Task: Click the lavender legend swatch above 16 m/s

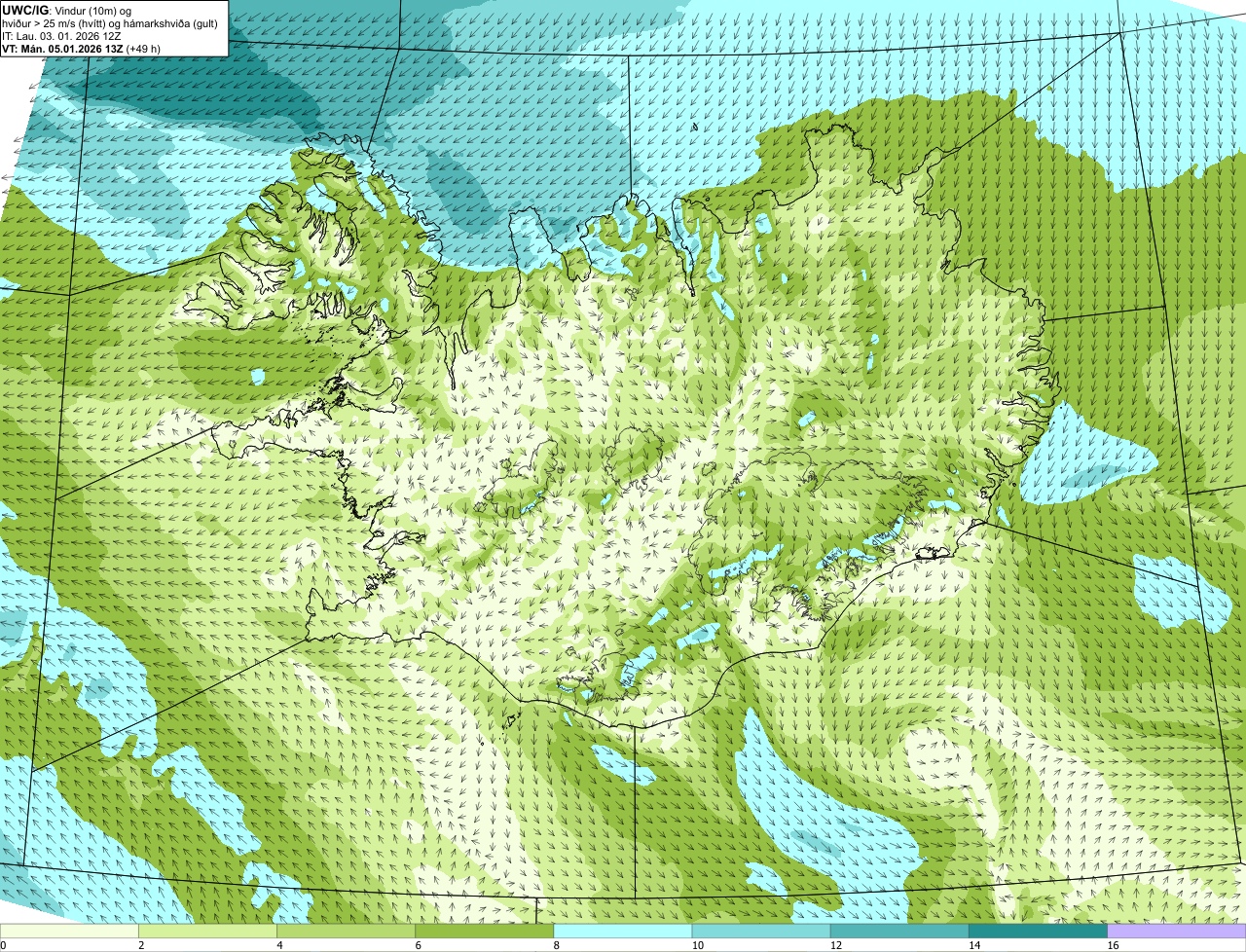Action: [x=1176, y=932]
